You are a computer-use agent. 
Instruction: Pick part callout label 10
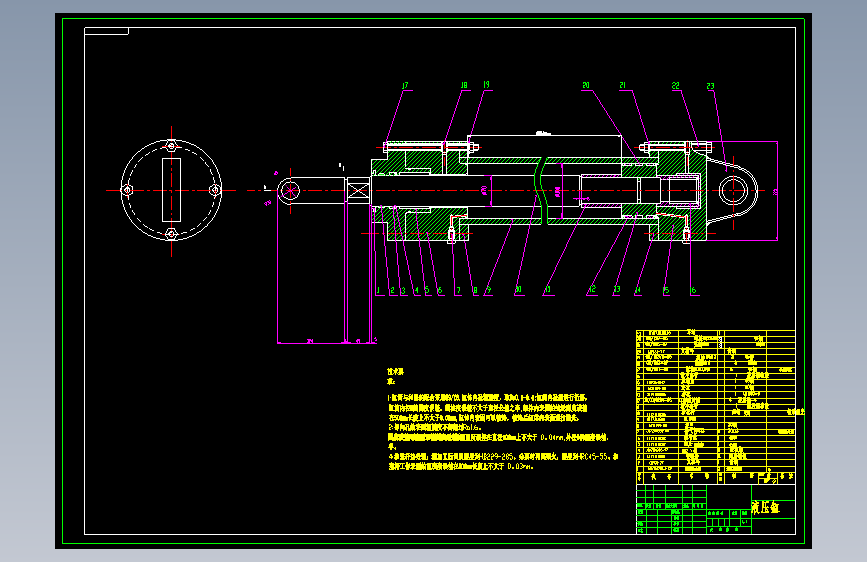click(518, 289)
